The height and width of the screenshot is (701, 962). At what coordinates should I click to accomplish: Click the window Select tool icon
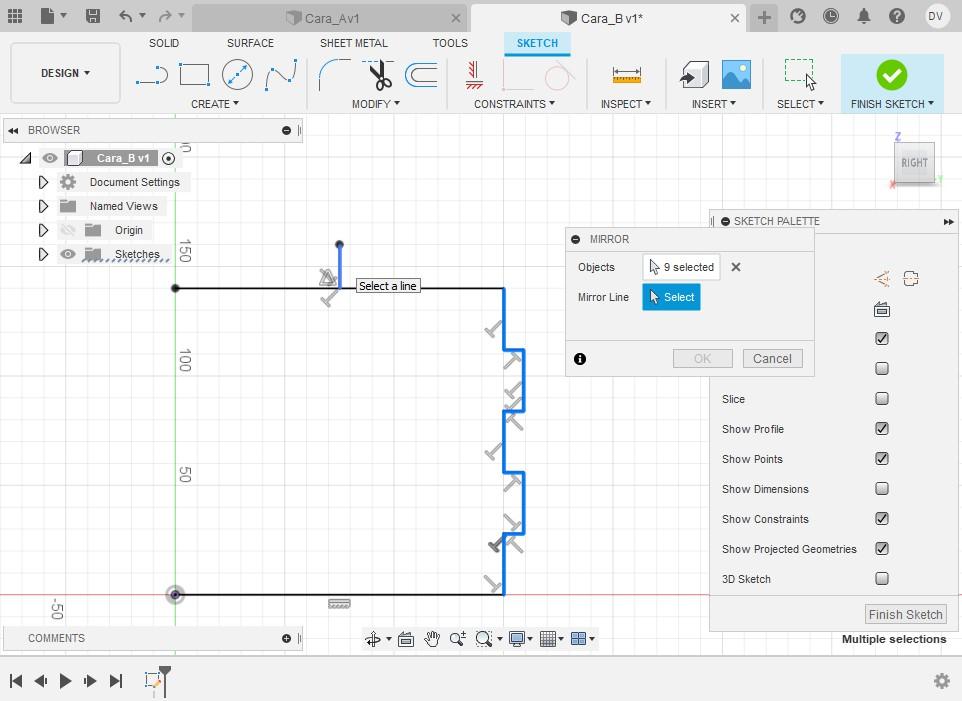[x=800, y=75]
